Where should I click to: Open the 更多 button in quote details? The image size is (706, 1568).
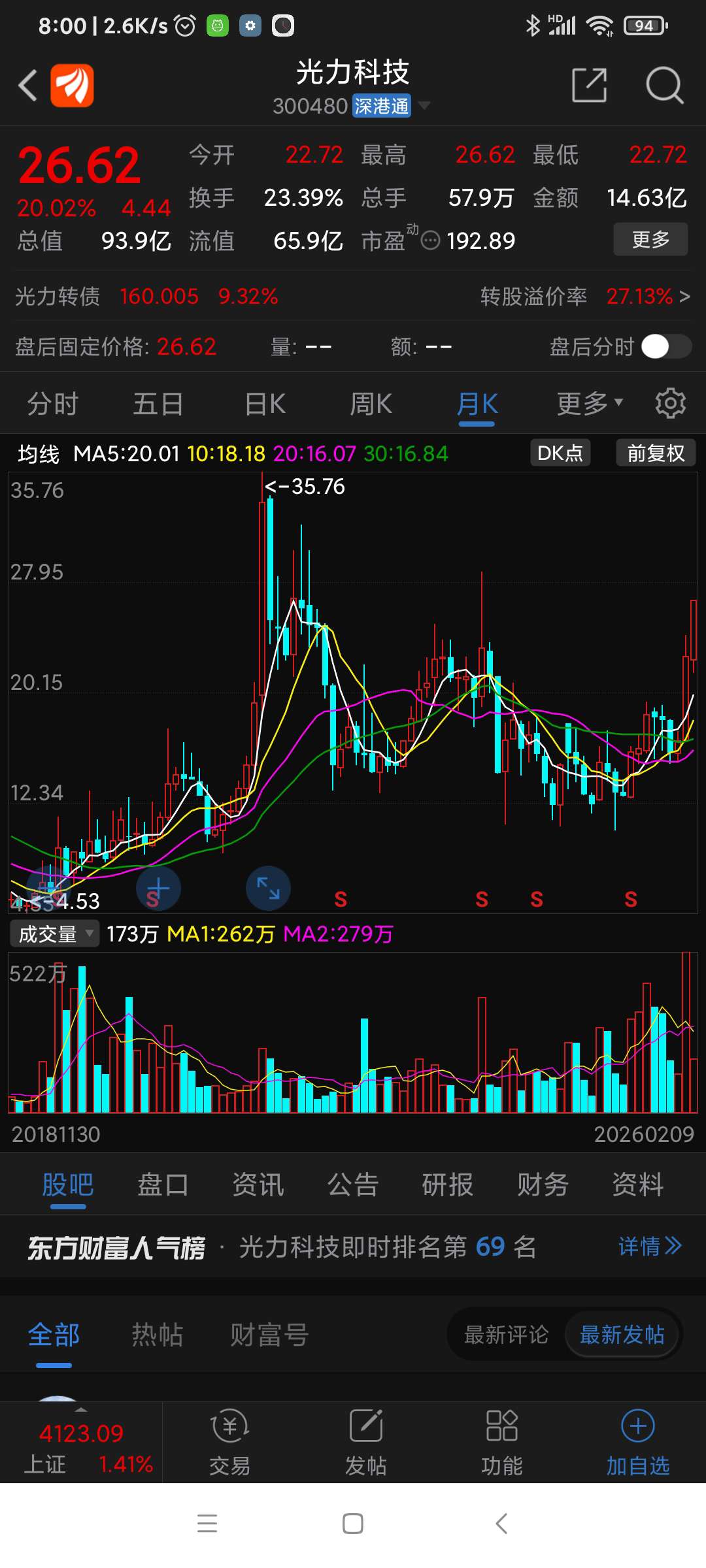click(650, 239)
